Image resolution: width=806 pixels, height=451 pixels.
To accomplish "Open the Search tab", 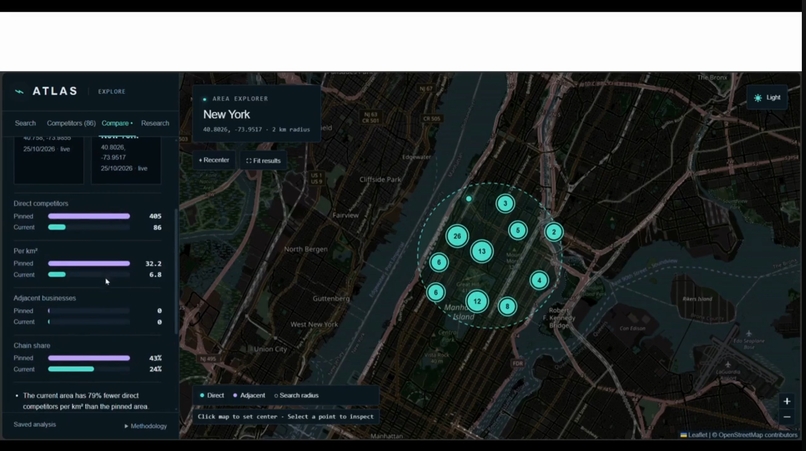I will tap(25, 123).
